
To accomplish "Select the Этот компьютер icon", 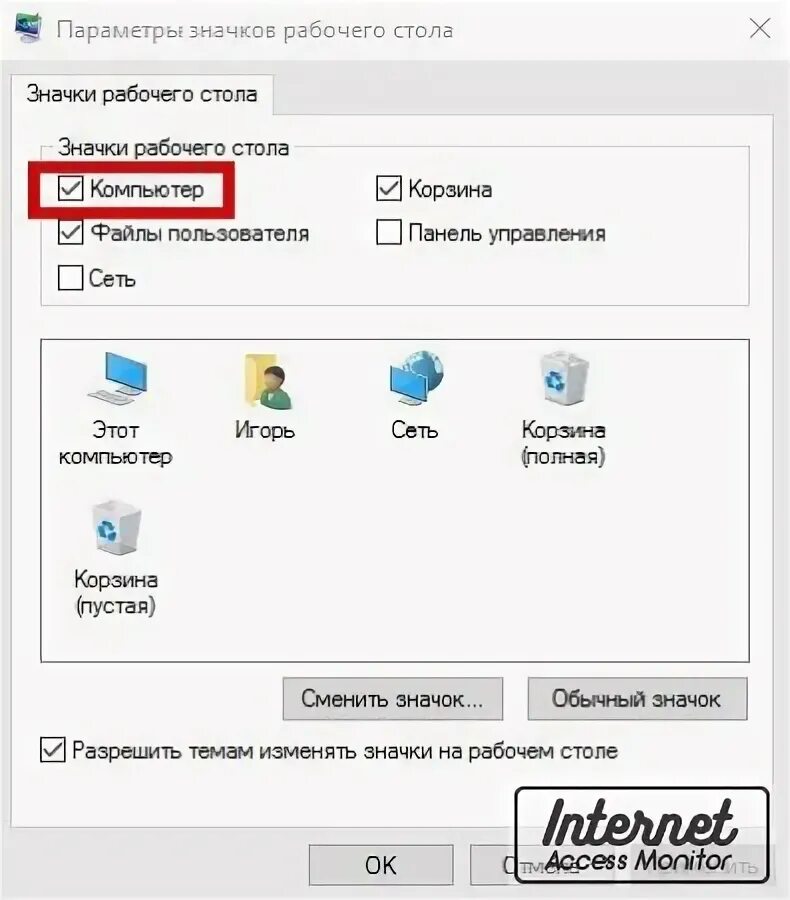I will (x=116, y=409).
